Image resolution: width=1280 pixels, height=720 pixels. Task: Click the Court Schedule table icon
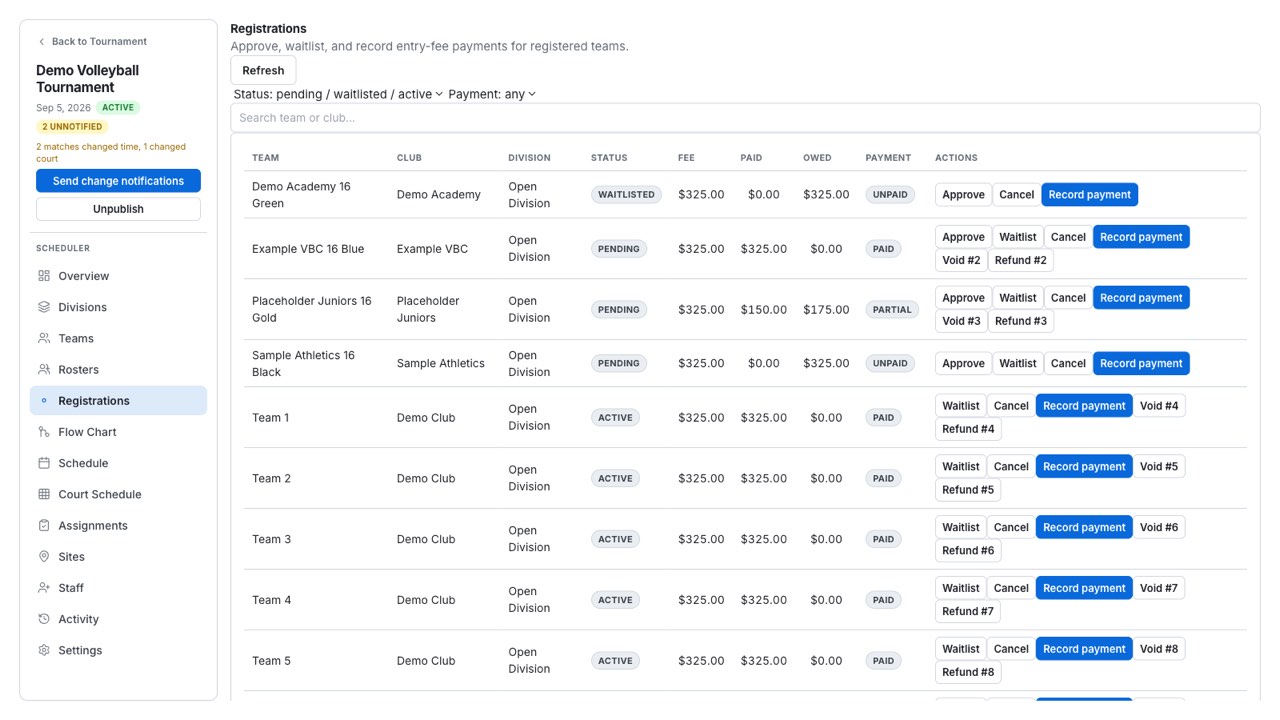[x=44, y=494]
